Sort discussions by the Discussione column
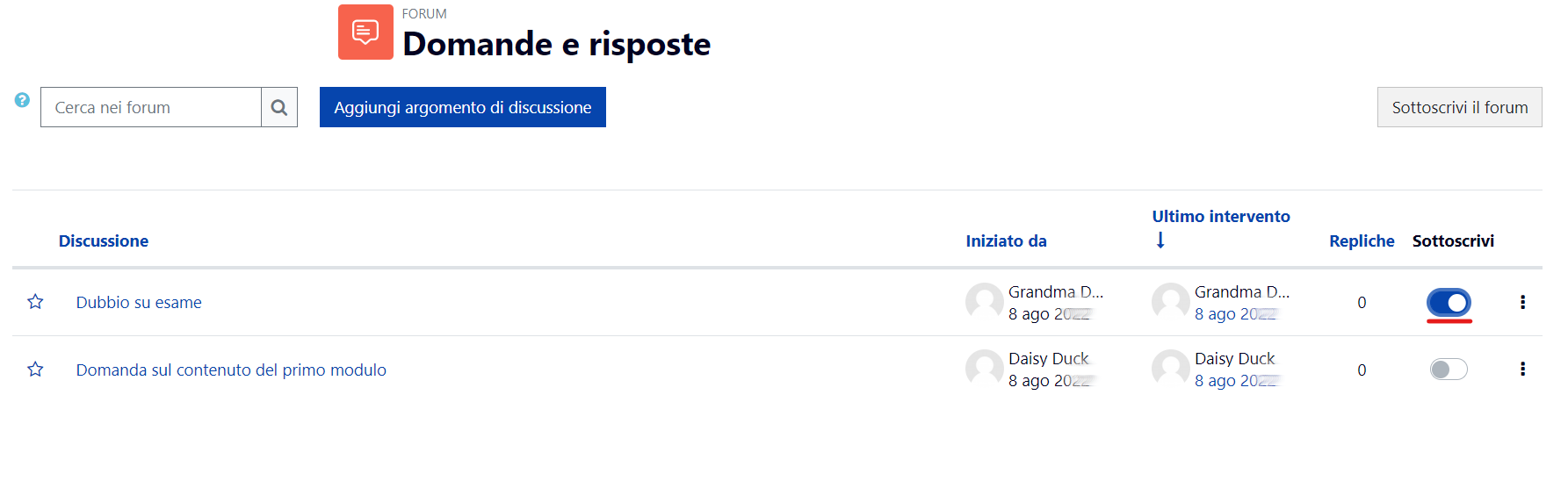 (104, 240)
